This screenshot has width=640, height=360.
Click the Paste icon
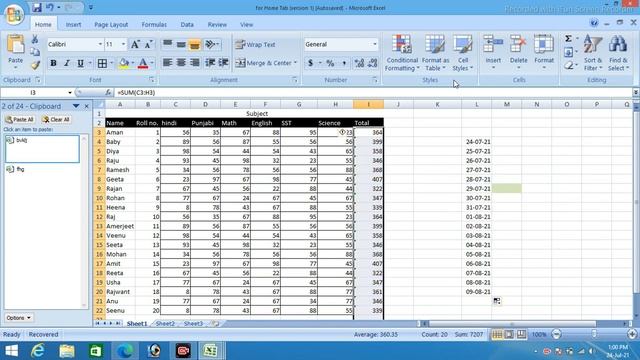[x=16, y=45]
